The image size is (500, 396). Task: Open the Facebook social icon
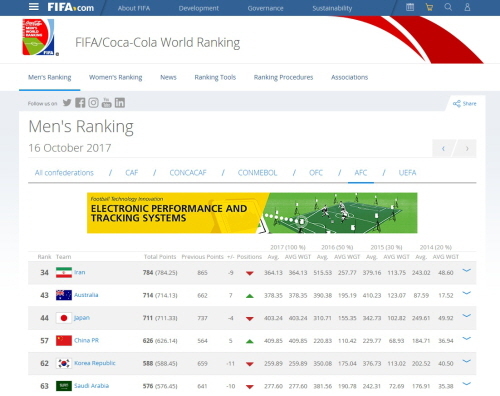[x=80, y=103]
